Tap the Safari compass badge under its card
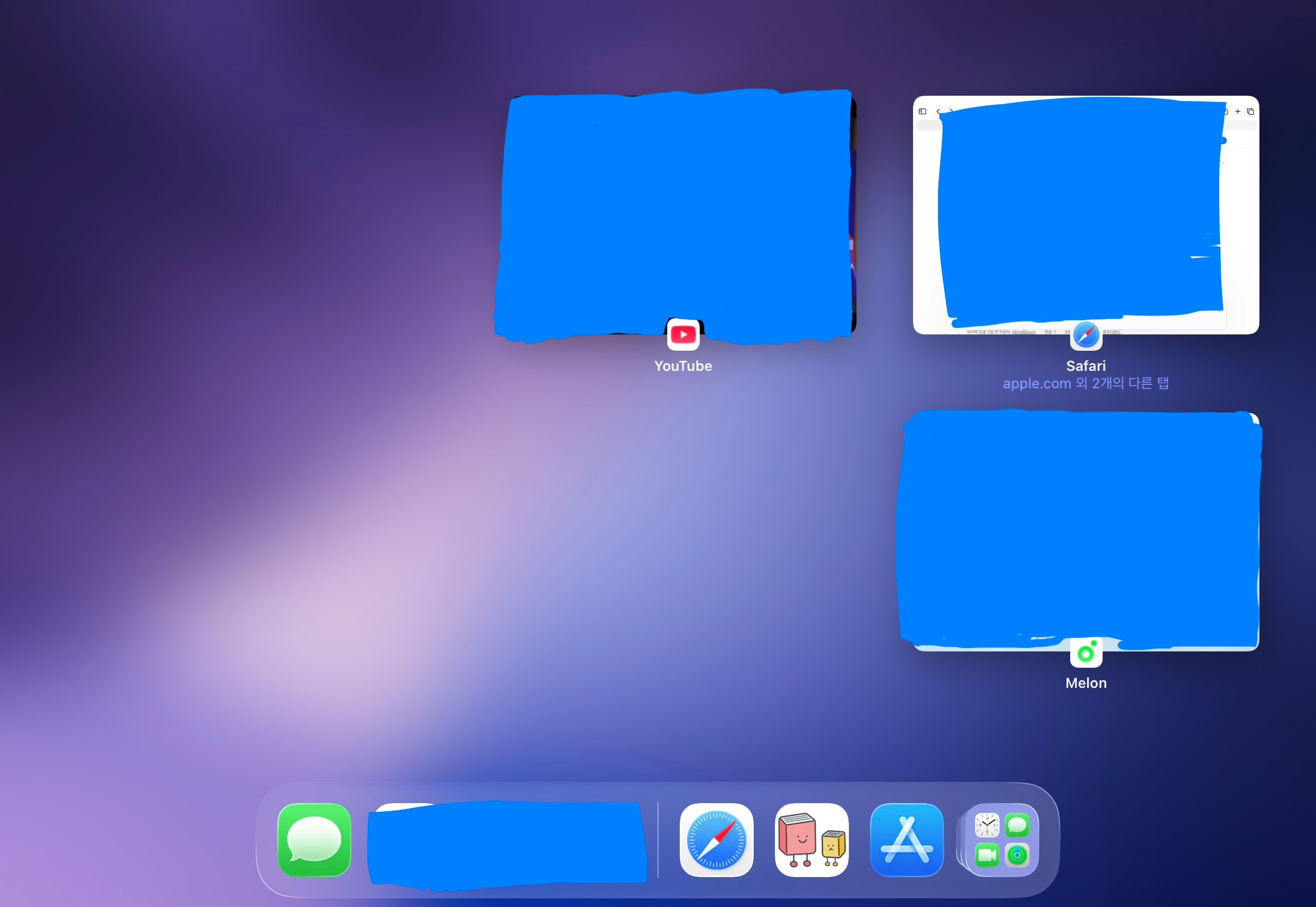The width and height of the screenshot is (1316, 907). click(1086, 334)
